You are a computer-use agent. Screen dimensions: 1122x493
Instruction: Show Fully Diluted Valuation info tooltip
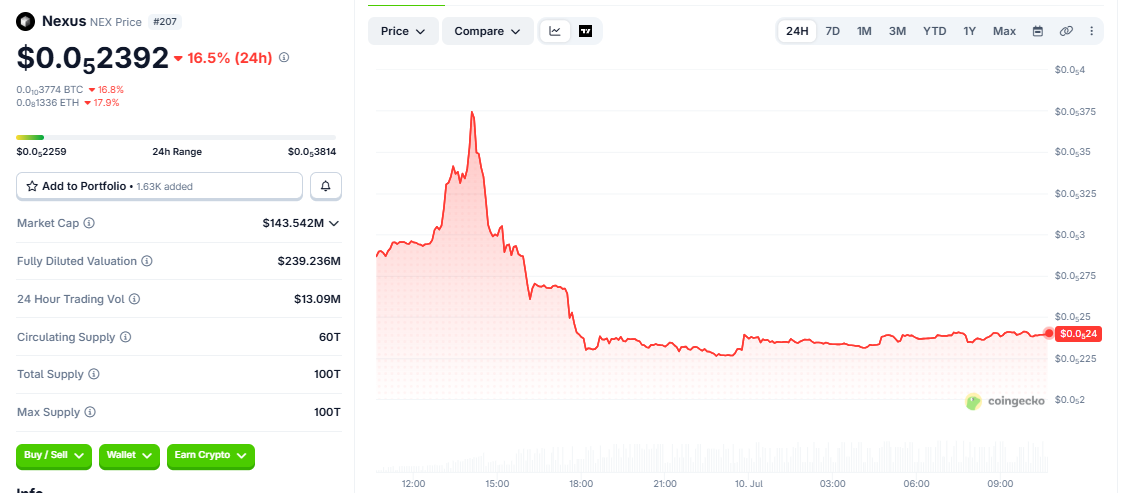pos(147,261)
